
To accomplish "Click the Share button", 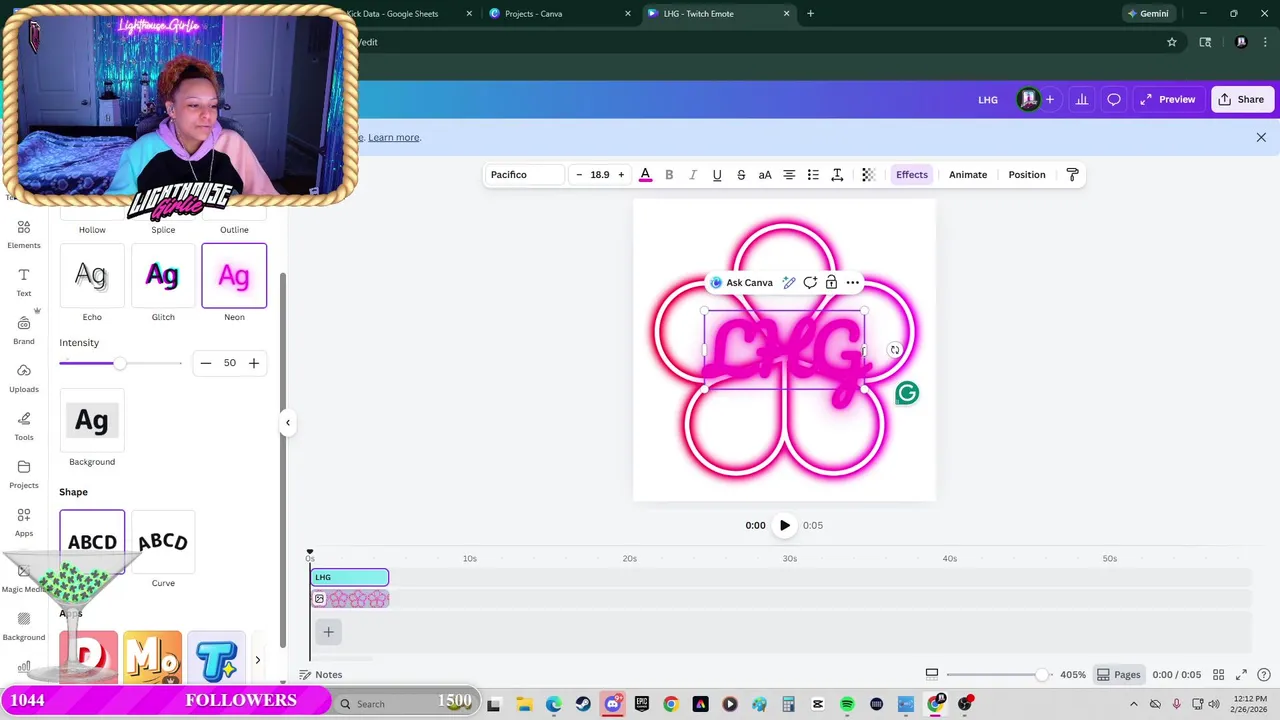I will 1241,100.
